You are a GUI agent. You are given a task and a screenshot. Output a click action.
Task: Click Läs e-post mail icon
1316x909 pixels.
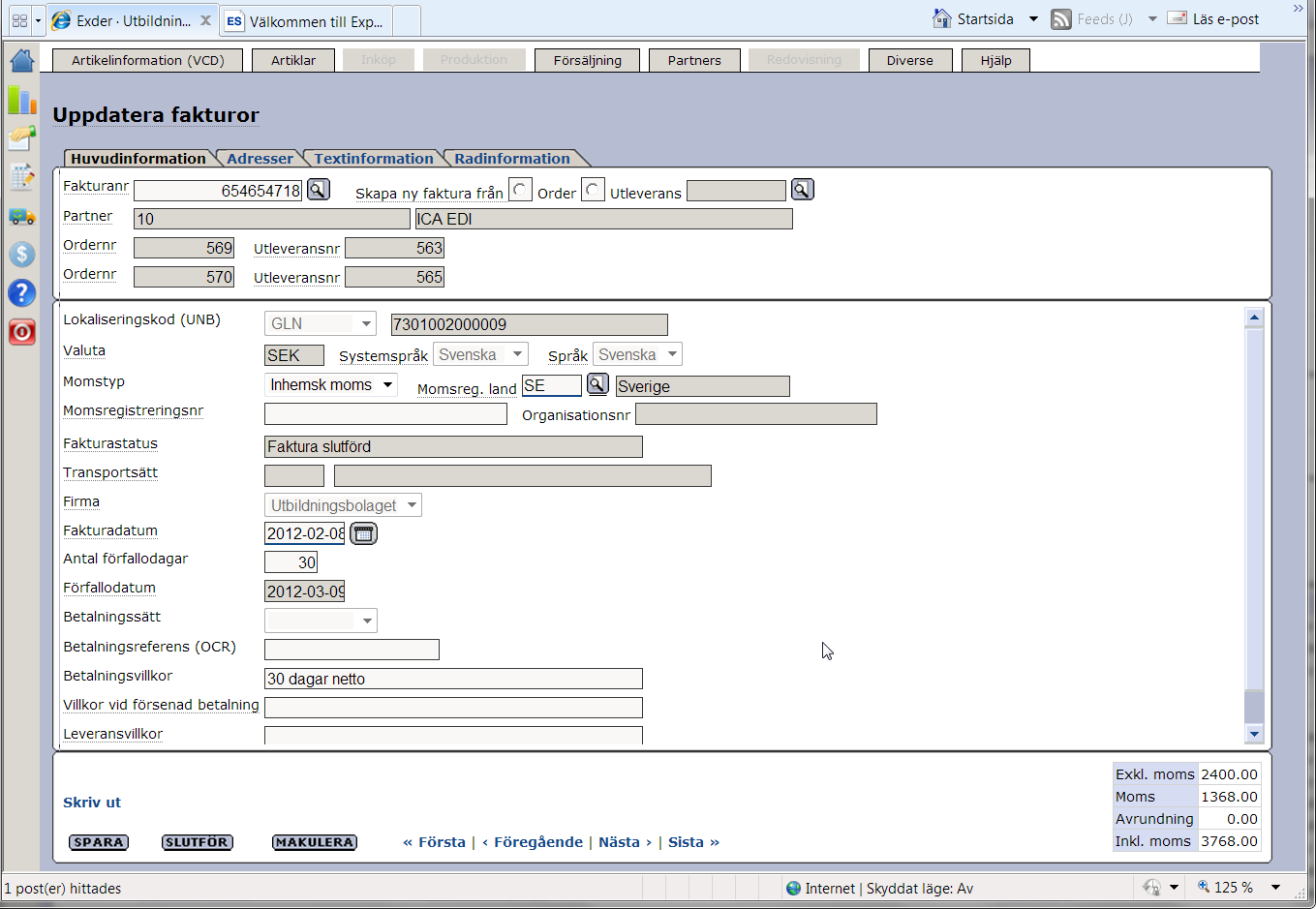1178,18
